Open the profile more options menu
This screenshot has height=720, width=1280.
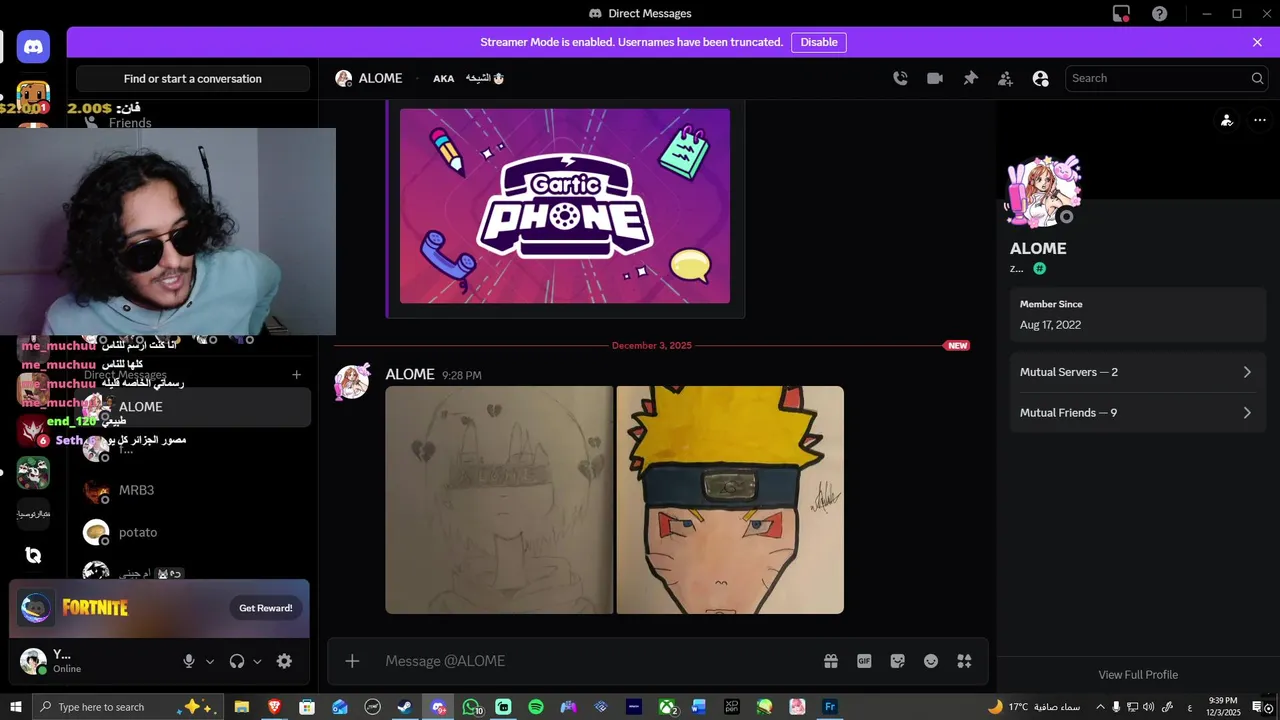pos(1260,120)
